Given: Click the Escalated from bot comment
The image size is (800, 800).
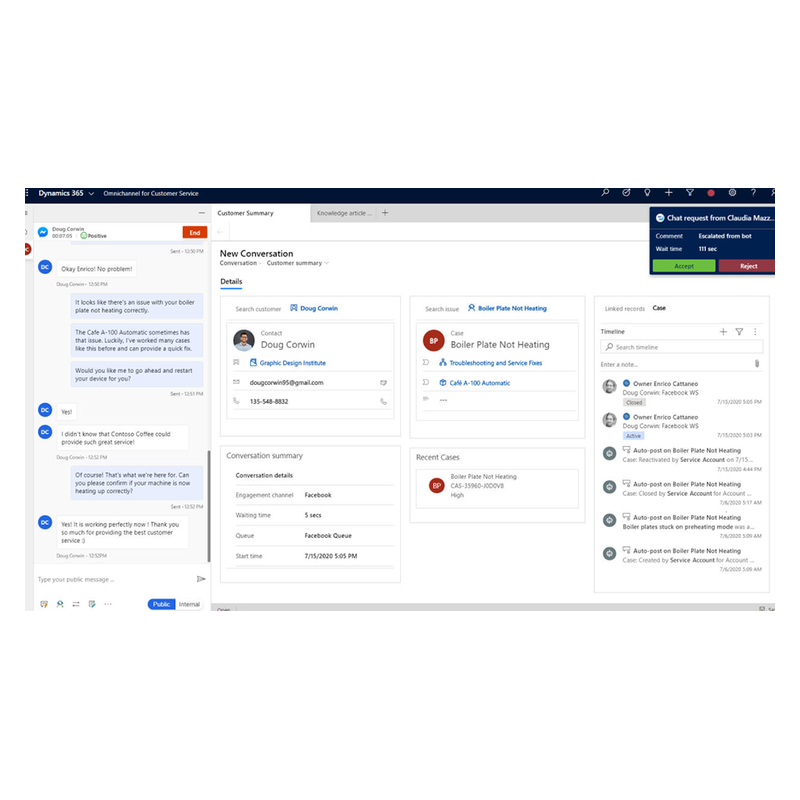Looking at the screenshot, I should (x=725, y=236).
